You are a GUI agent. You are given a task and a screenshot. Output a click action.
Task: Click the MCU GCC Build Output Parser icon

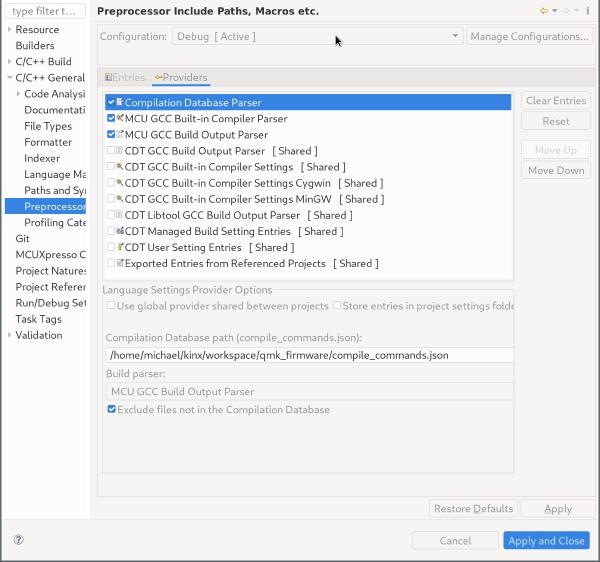tap(120, 134)
